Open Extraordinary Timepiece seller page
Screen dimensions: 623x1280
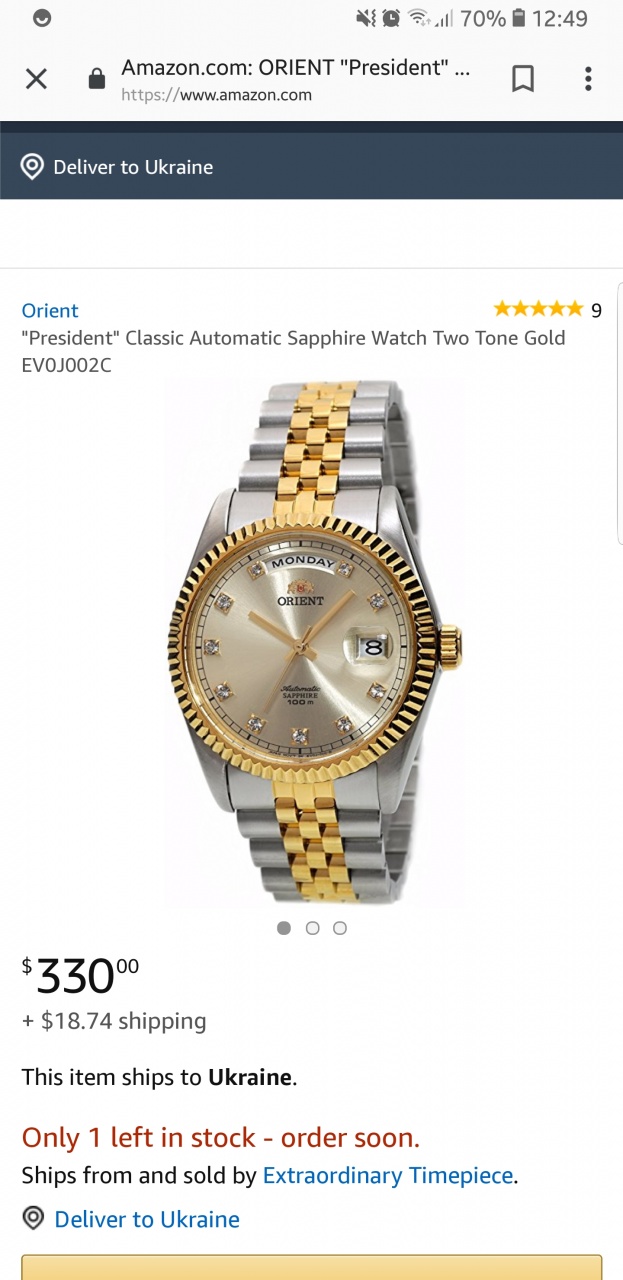click(x=388, y=1176)
